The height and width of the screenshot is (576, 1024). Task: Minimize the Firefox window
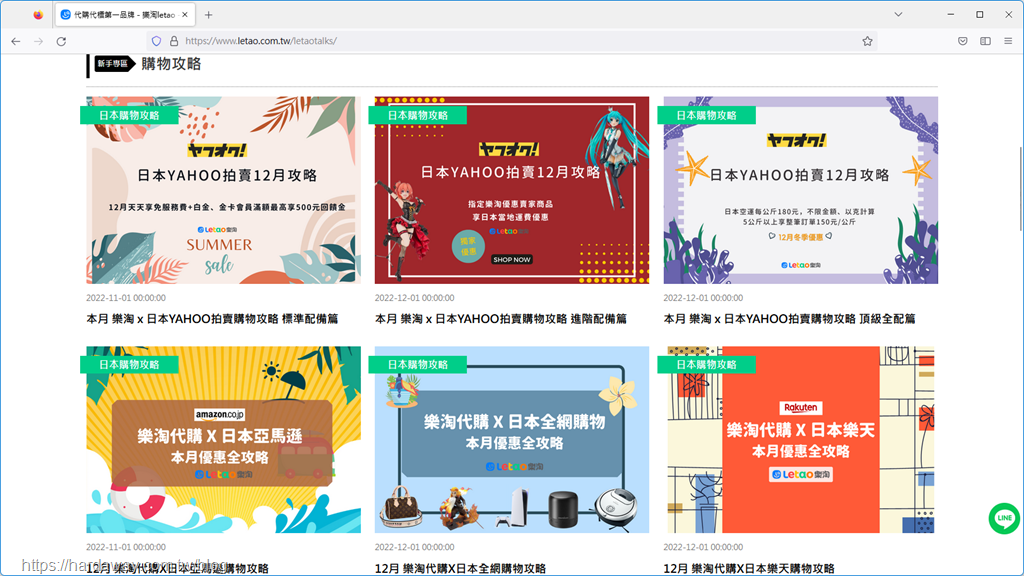tap(951, 14)
